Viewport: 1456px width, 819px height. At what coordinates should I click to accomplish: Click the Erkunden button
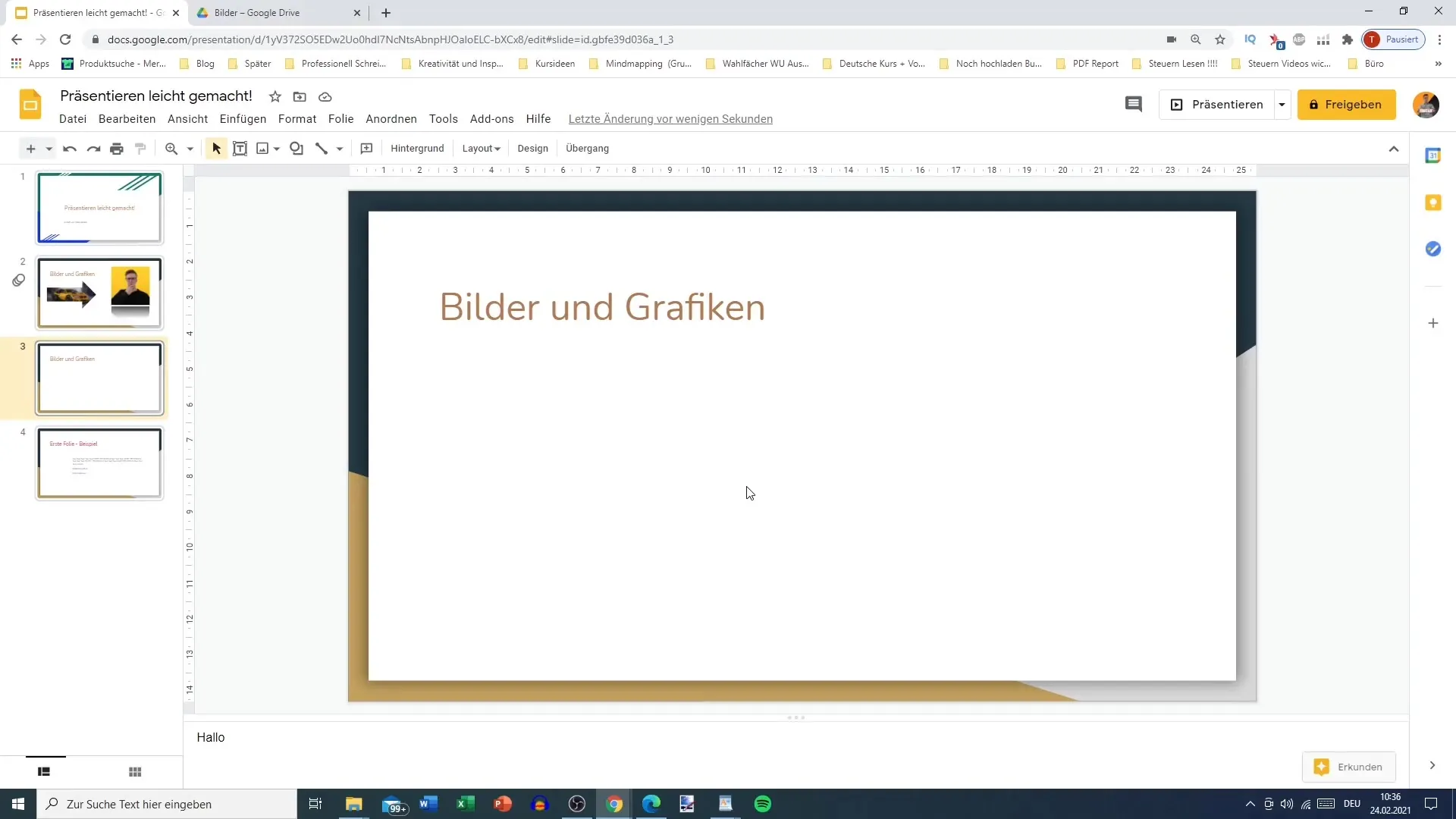(1348, 767)
